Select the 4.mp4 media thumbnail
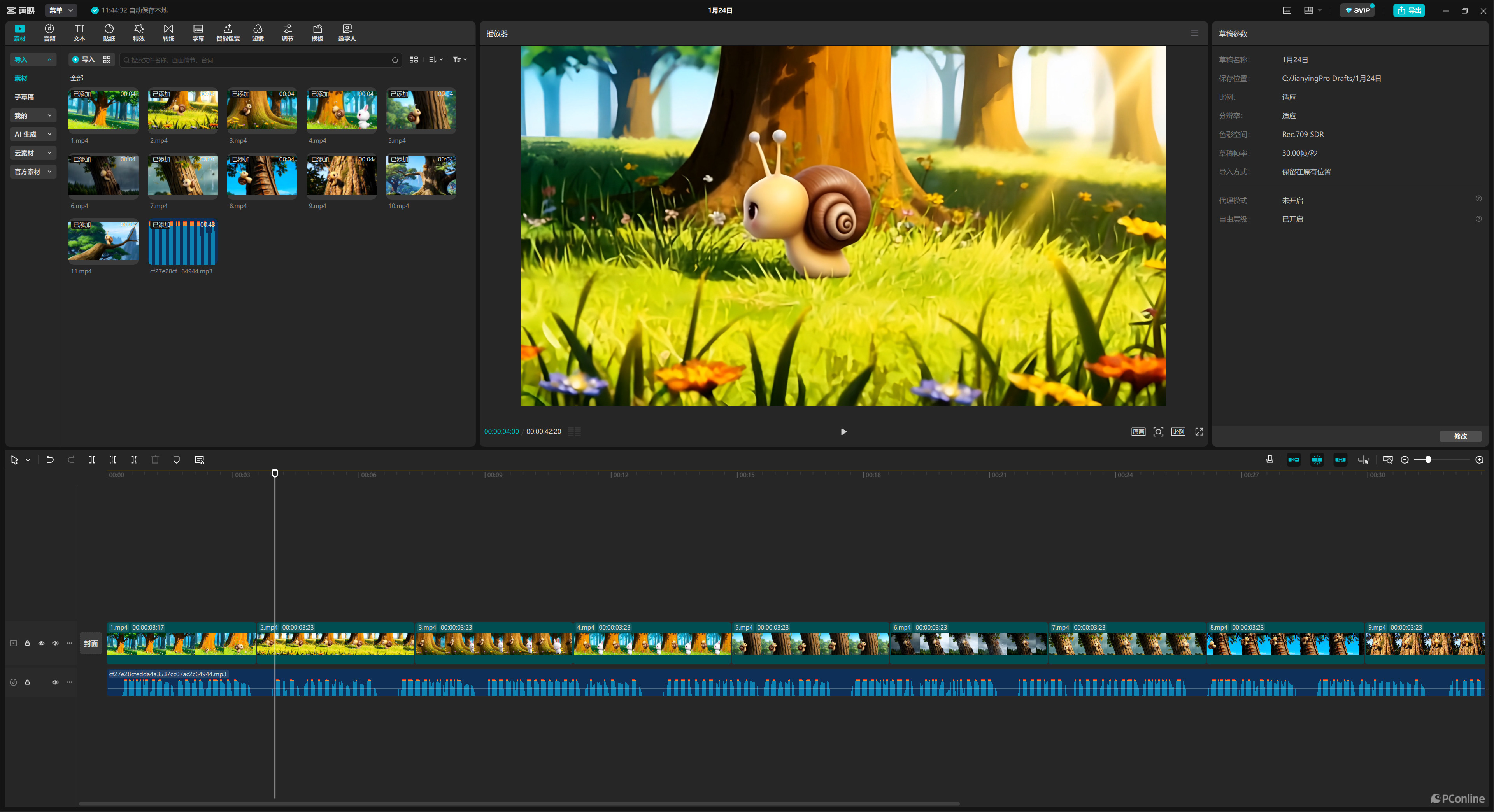 click(x=341, y=110)
